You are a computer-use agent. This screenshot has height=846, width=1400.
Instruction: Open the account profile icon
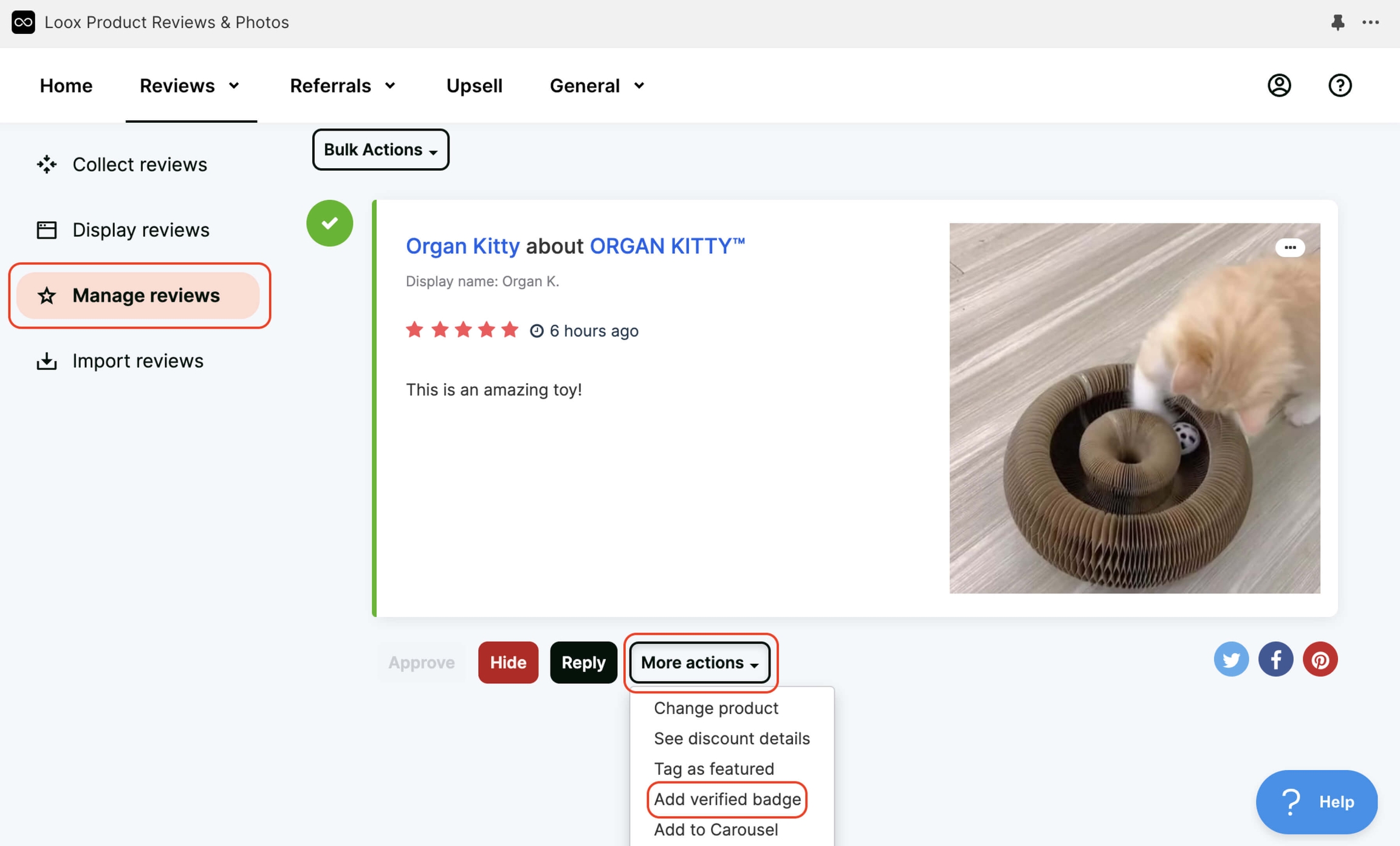click(x=1278, y=85)
